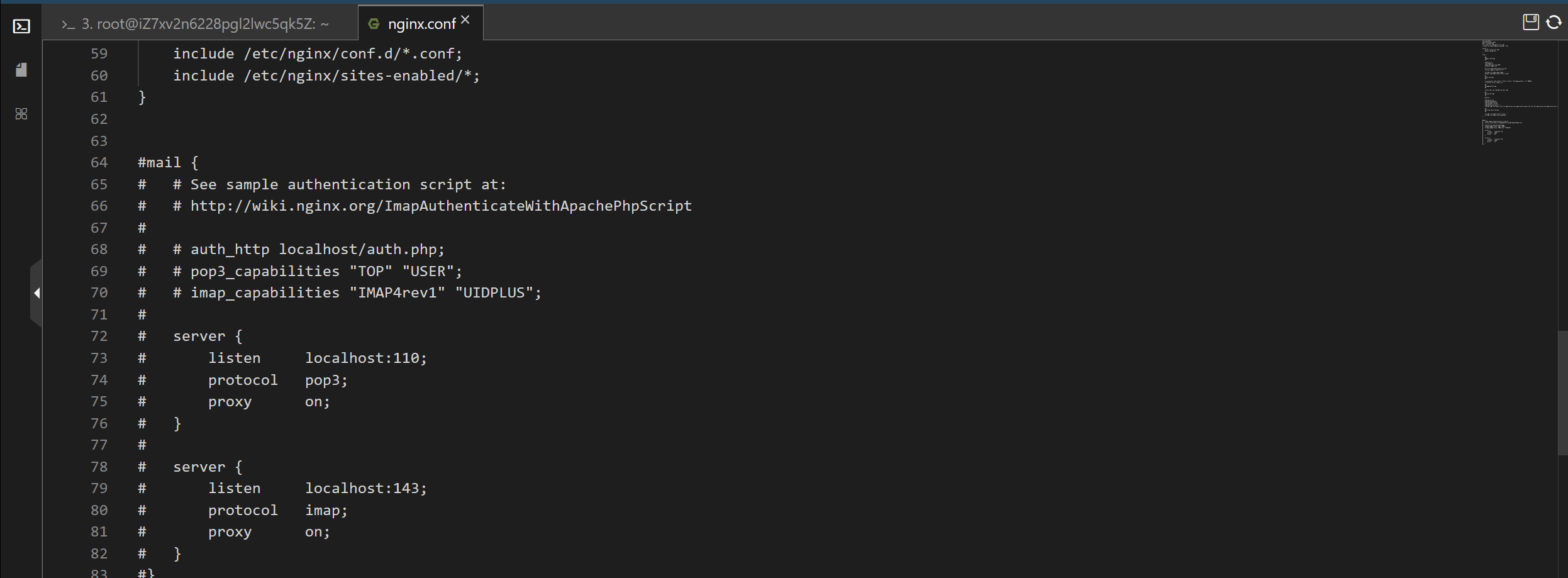
Task: Click line number 72
Action: (x=99, y=336)
